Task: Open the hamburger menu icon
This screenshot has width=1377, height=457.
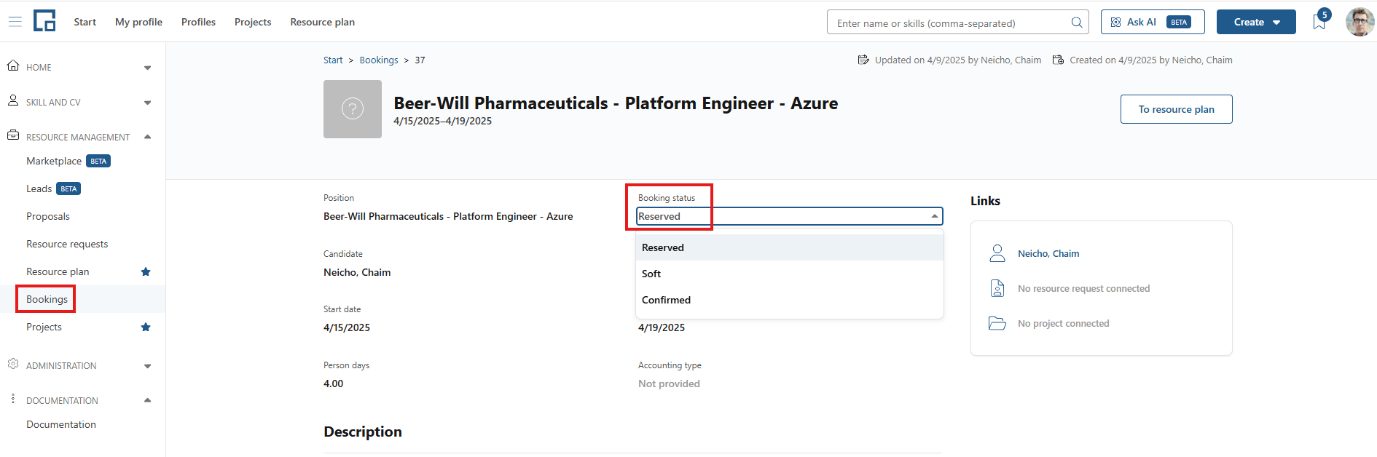Action: pos(15,22)
